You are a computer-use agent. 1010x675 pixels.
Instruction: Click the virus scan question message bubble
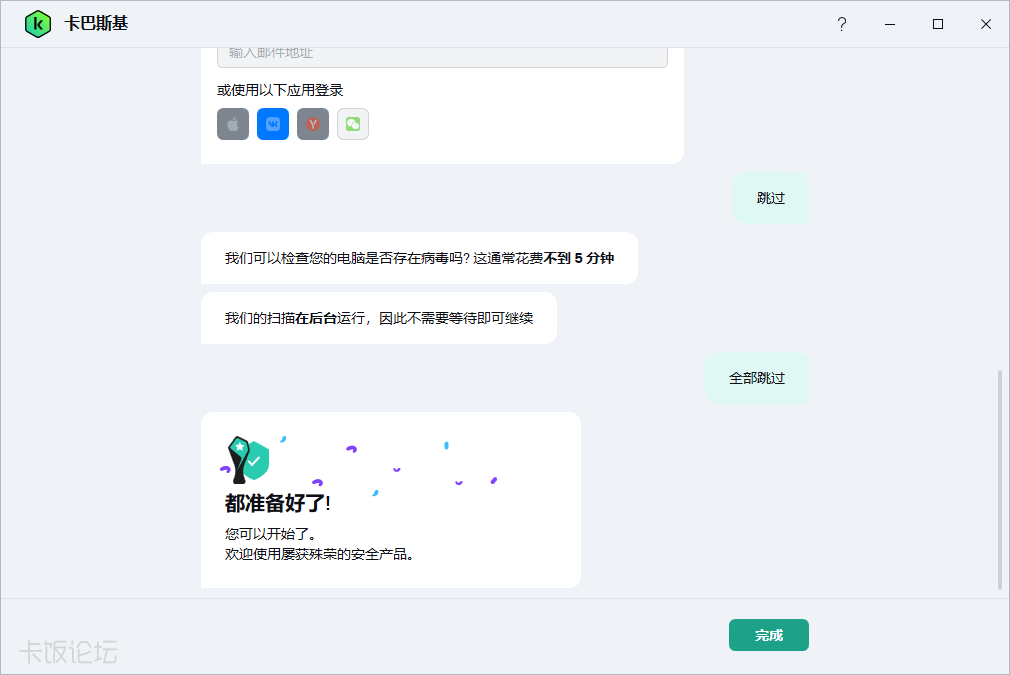coord(419,258)
